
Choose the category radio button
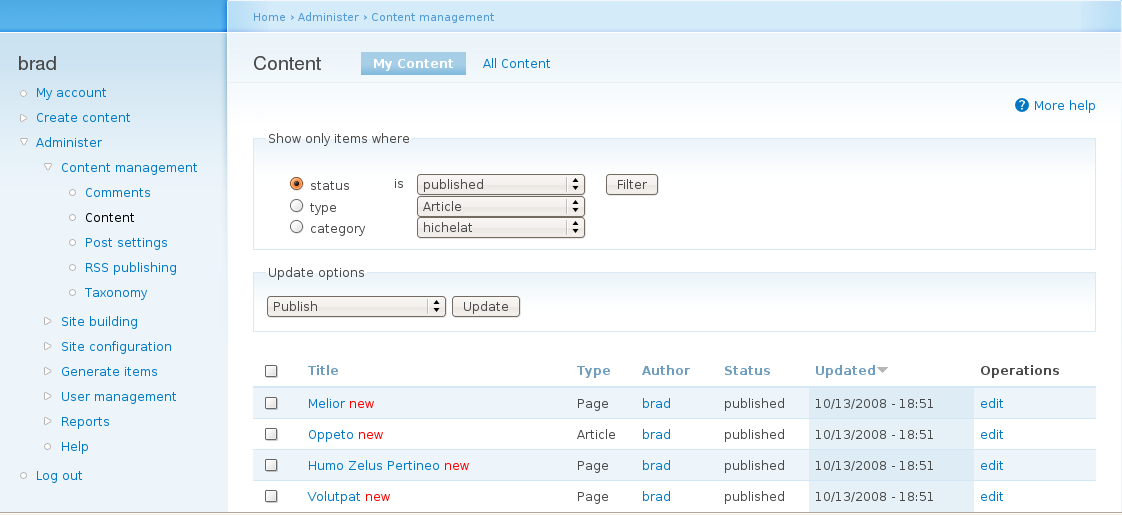(296, 228)
